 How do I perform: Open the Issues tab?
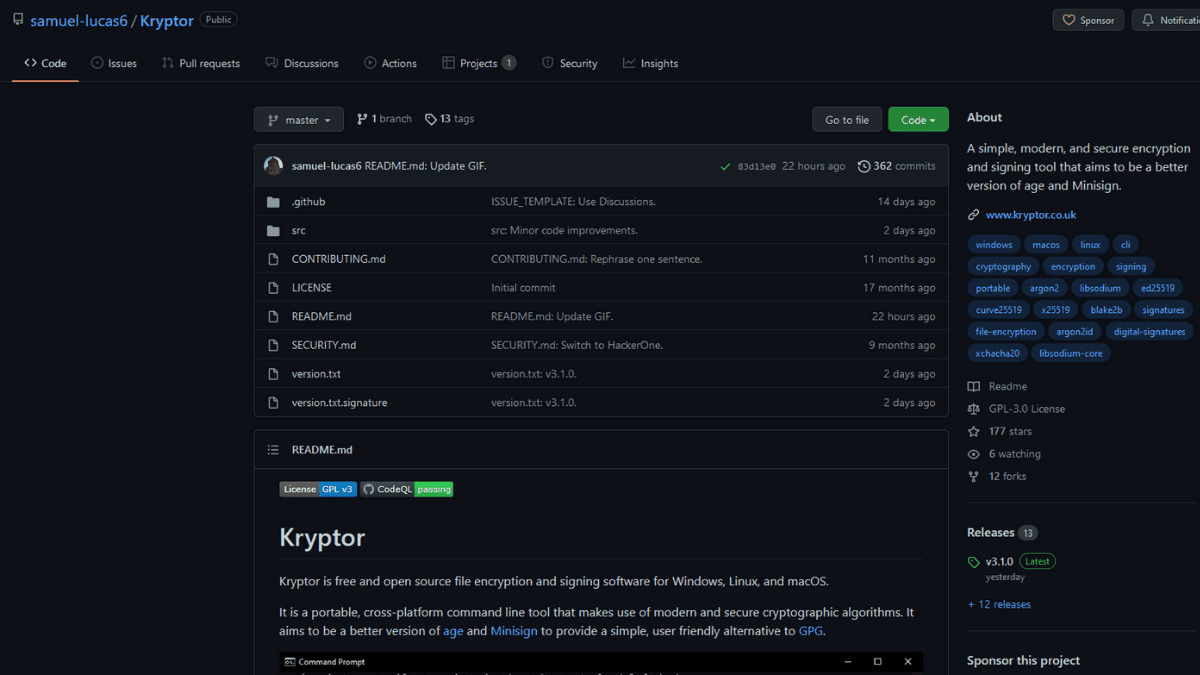pyautogui.click(x=114, y=63)
